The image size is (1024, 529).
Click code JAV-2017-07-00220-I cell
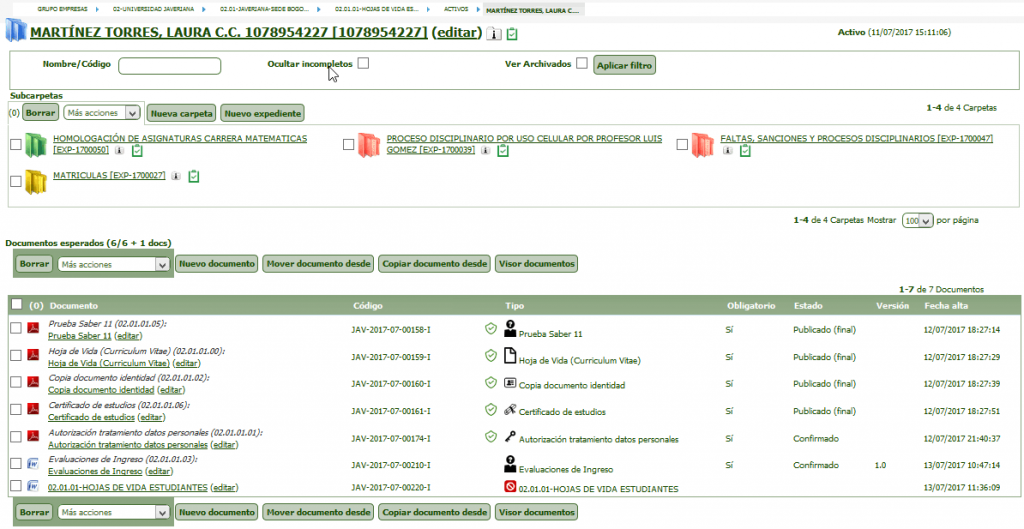click(391, 487)
